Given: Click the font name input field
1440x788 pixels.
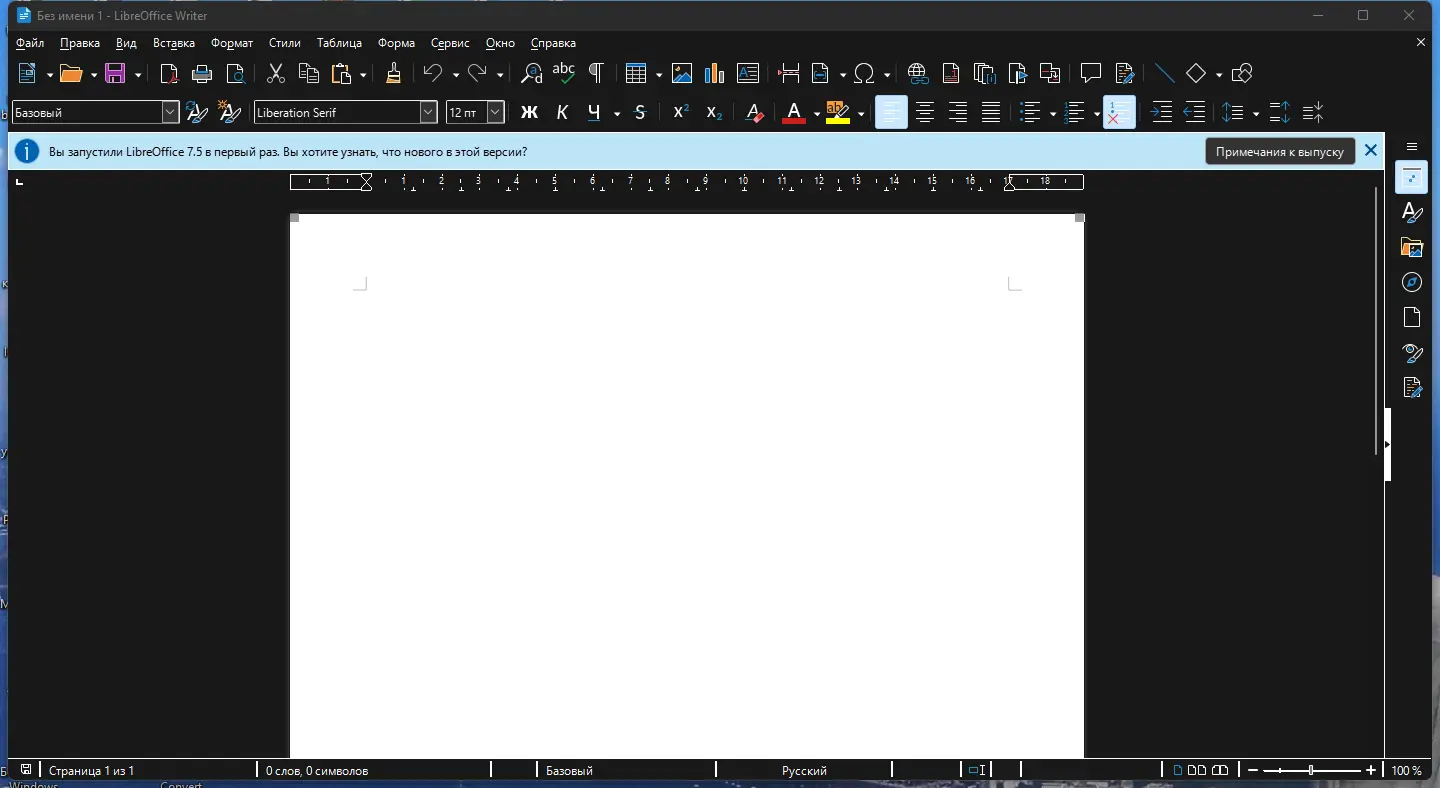Looking at the screenshot, I should coord(337,113).
